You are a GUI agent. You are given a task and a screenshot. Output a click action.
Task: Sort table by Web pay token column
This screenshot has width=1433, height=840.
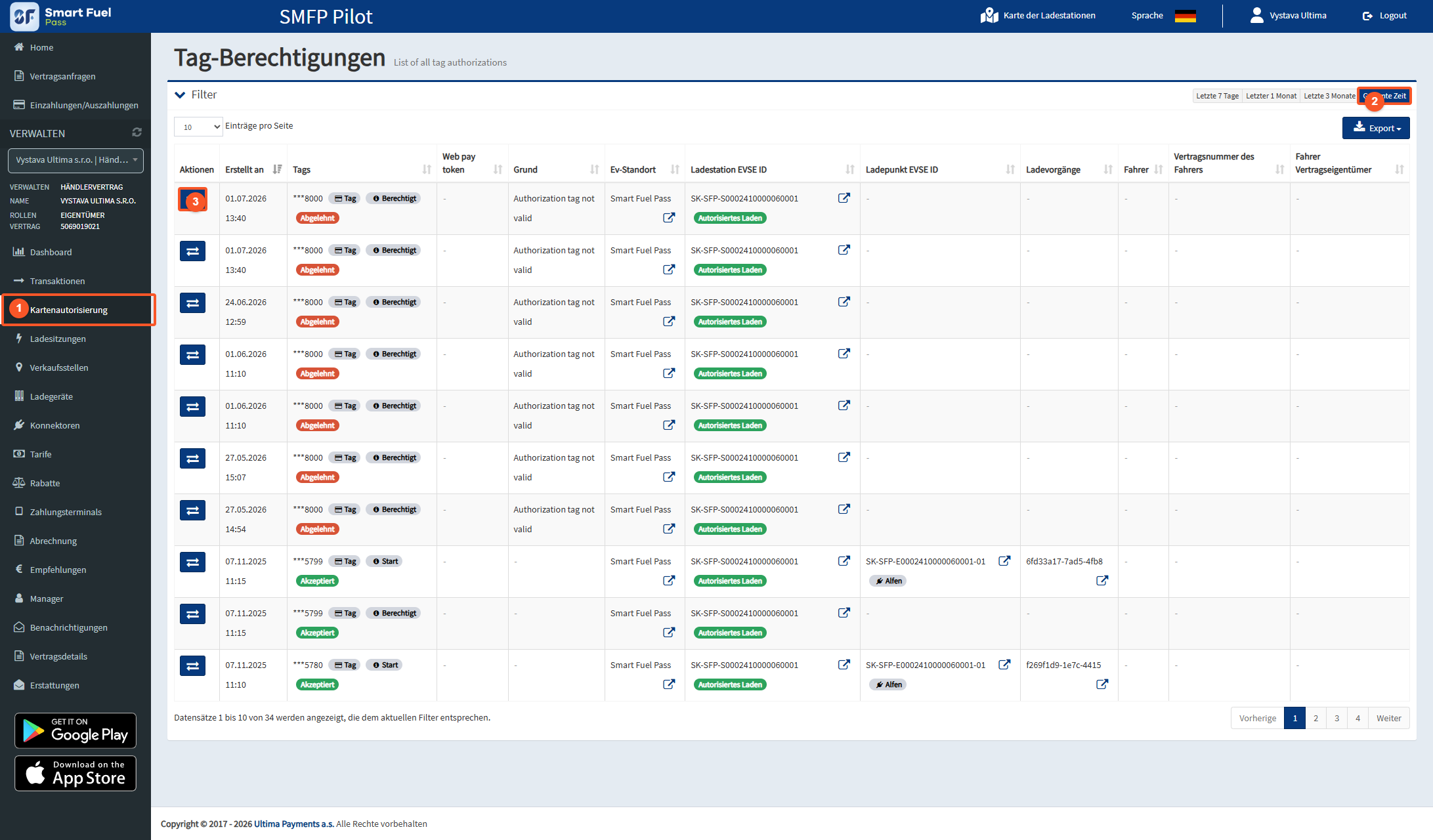472,163
